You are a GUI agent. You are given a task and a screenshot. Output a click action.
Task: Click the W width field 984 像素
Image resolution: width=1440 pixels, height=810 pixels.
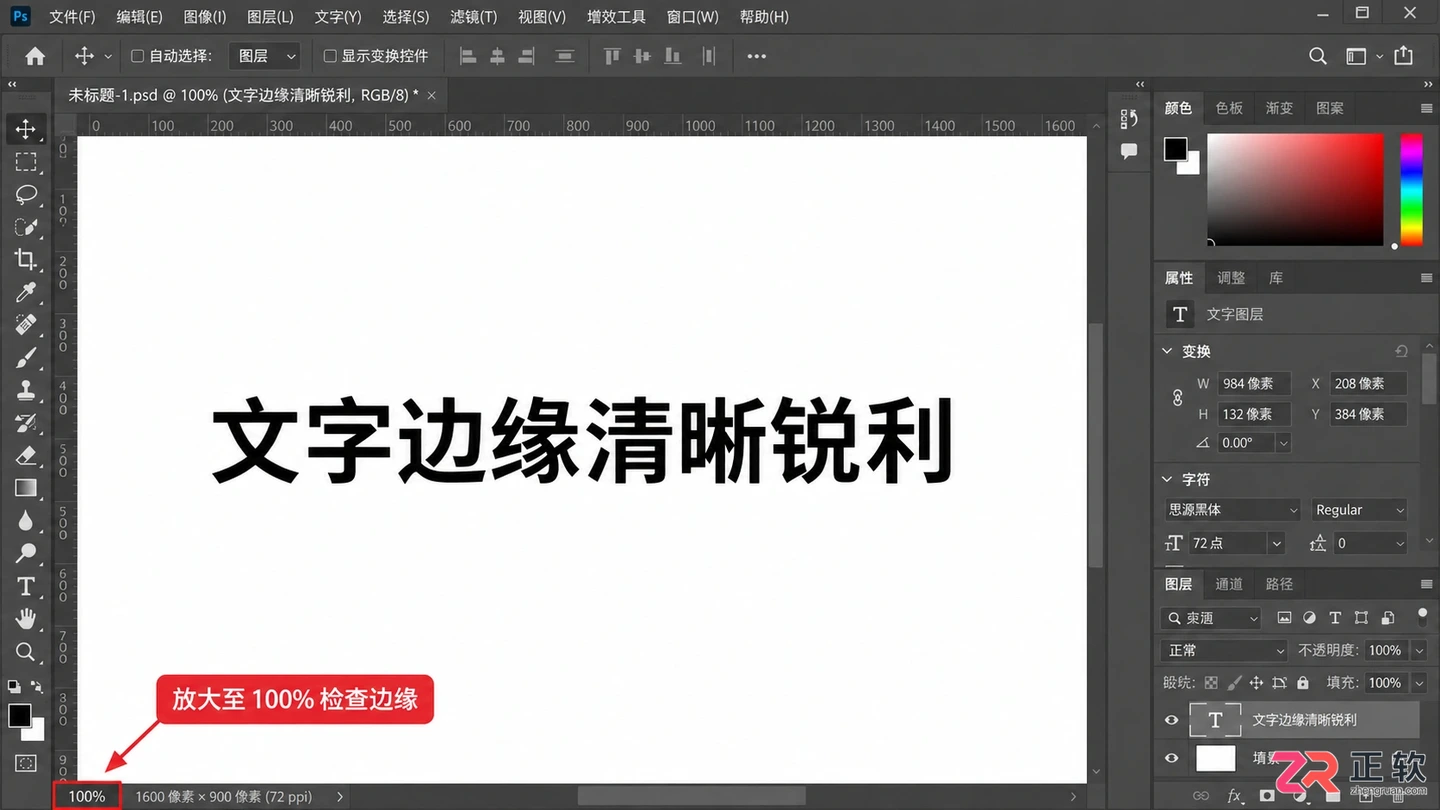(1254, 383)
